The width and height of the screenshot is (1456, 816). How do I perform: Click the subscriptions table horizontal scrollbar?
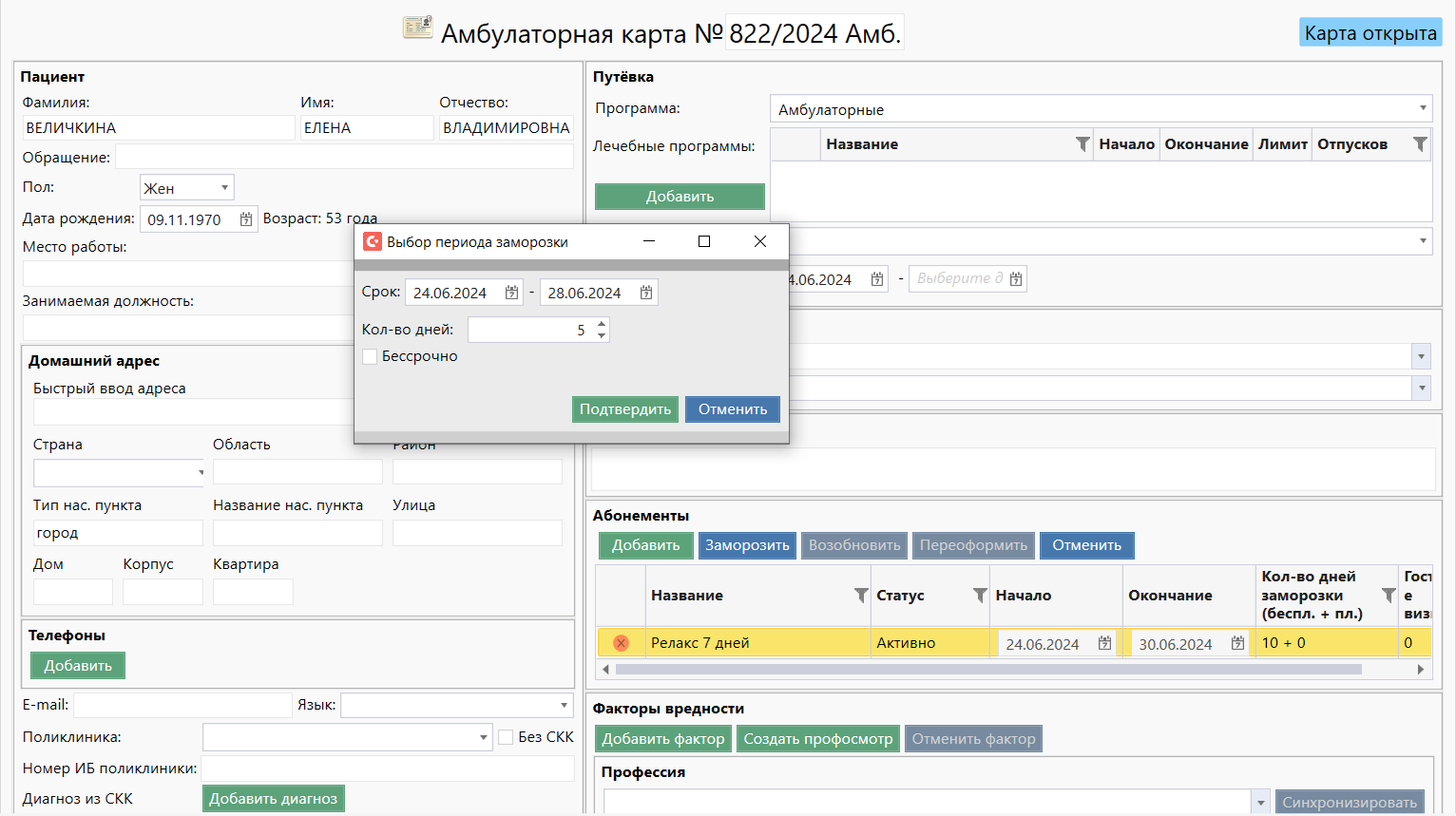[x=988, y=670]
